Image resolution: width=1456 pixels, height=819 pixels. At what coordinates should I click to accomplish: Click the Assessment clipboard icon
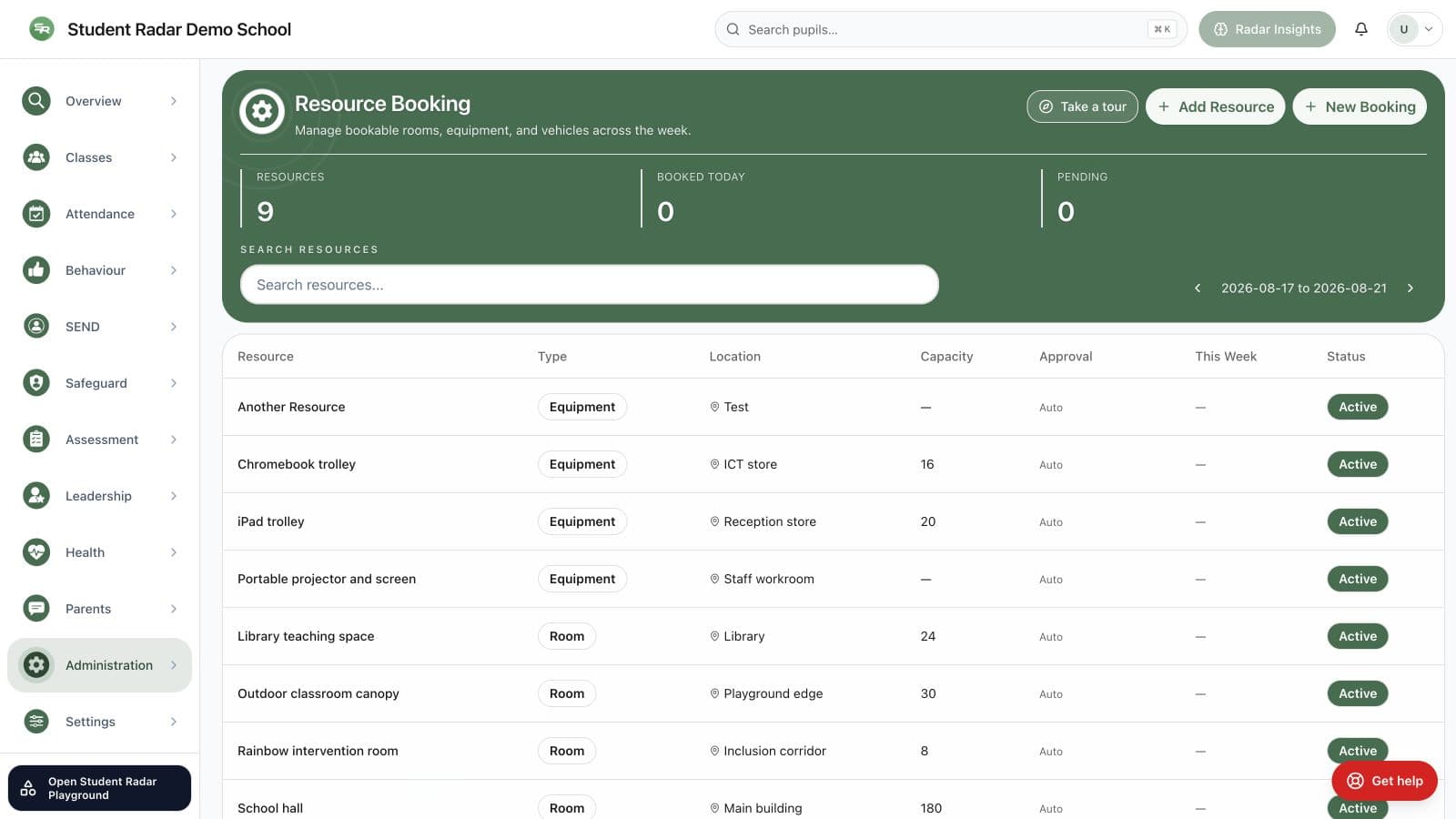point(36,440)
